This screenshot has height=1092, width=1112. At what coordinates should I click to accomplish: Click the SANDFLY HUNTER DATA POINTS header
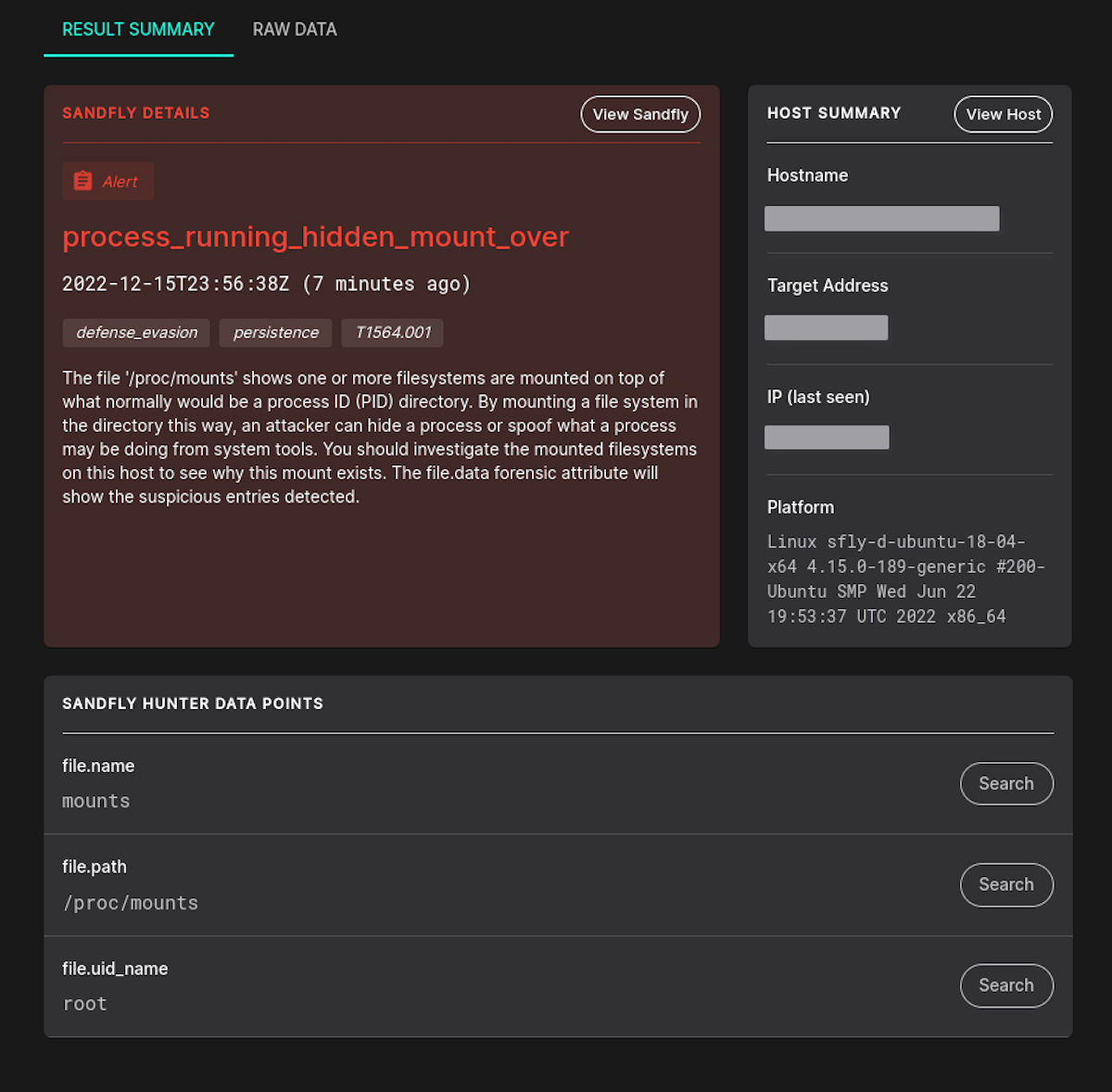pos(192,704)
